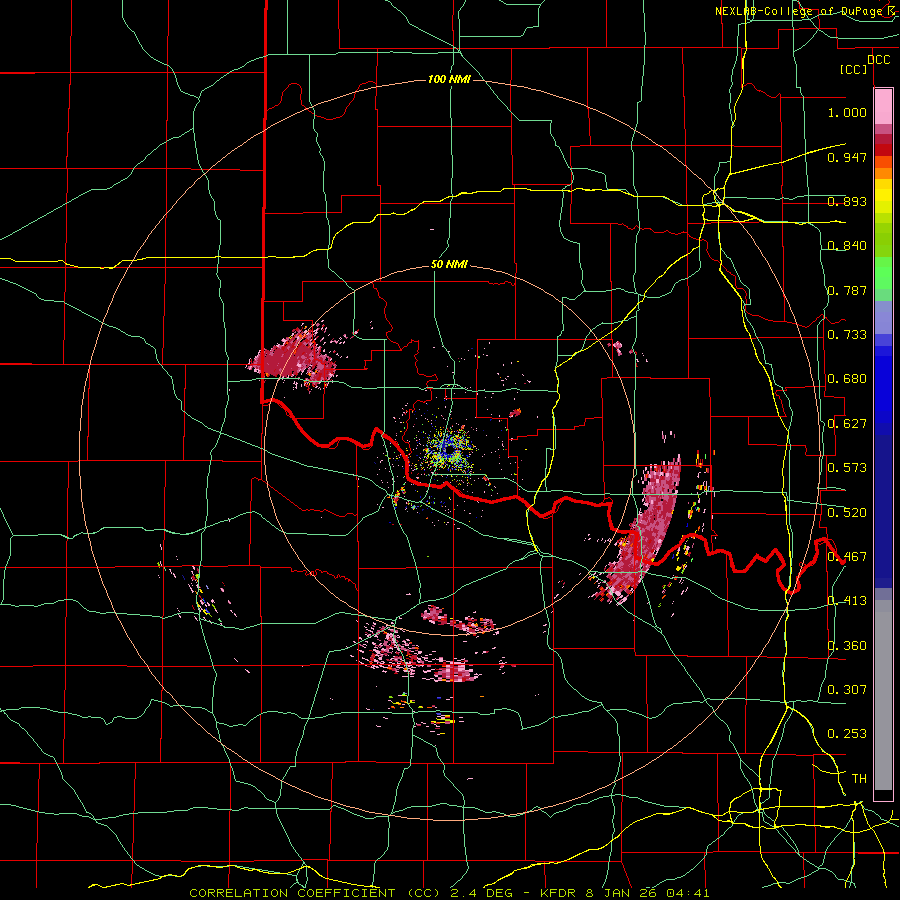Click the 50 NMI range ring label
The height and width of the screenshot is (900, 900).
[x=449, y=265]
